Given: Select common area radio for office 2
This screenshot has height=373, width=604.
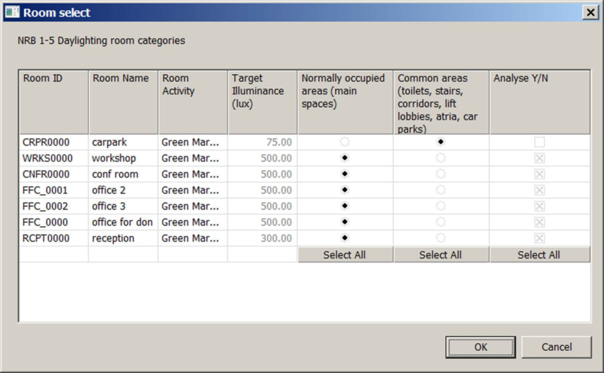Looking at the screenshot, I should tap(440, 190).
